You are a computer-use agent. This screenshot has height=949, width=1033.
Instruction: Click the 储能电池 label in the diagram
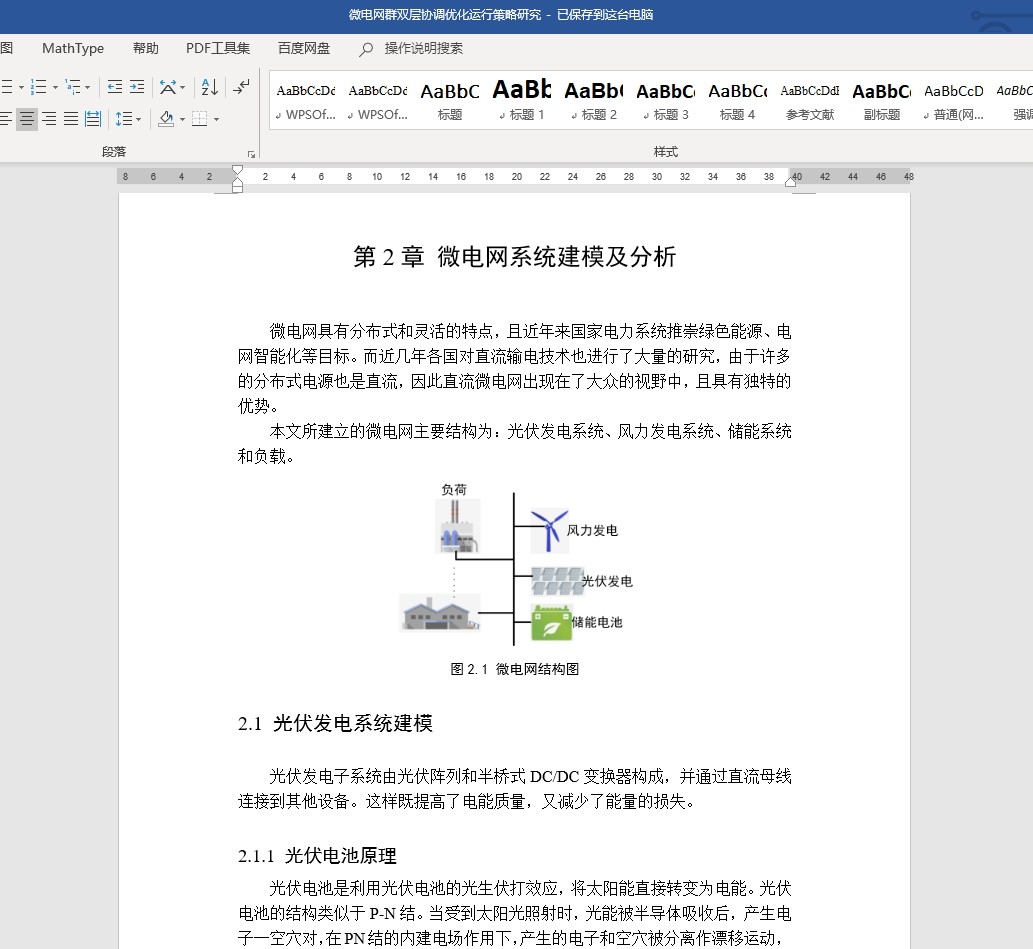[597, 622]
